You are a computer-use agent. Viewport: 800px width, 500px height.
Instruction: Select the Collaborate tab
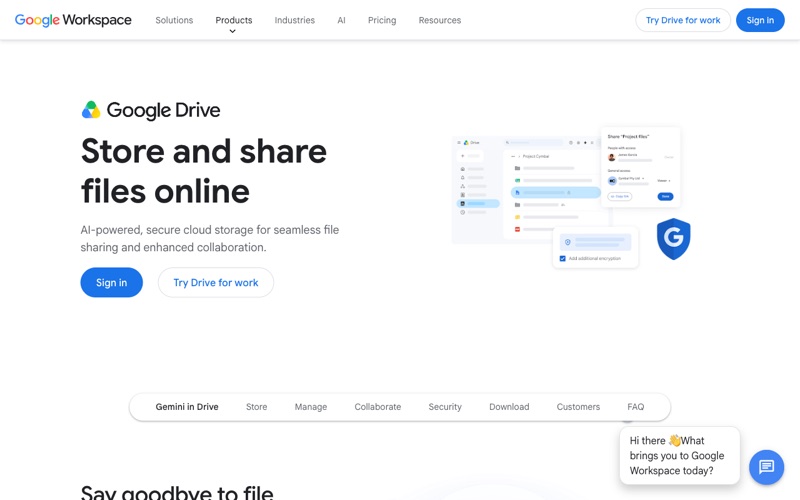[x=378, y=407]
